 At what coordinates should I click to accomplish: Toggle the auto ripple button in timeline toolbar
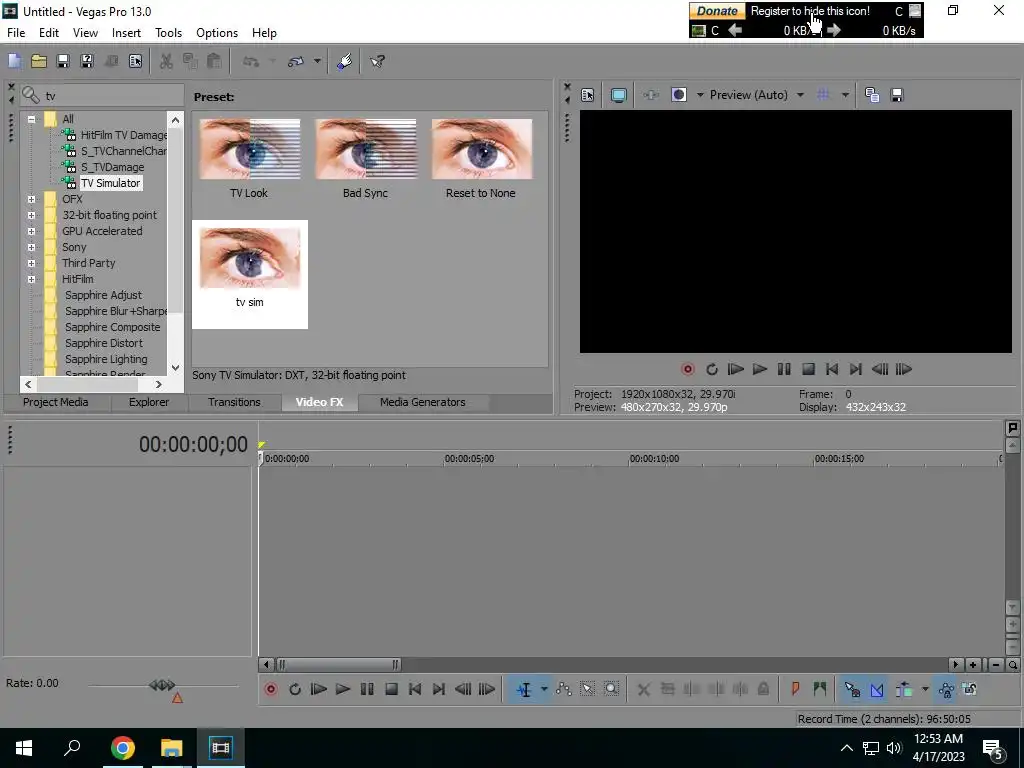(x=904, y=689)
